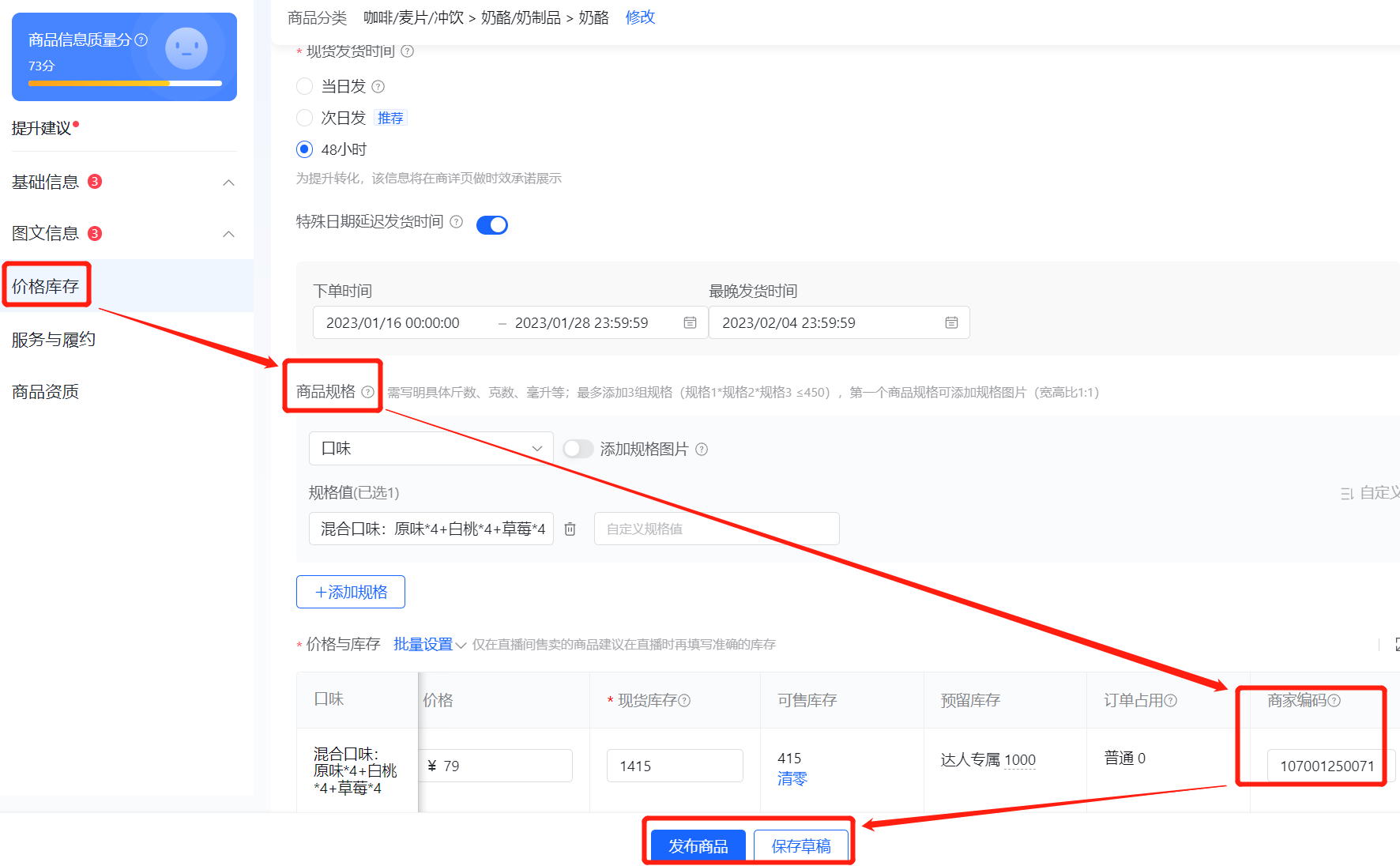This screenshot has width=1400, height=866.
Task: Click 最晚发货时间 date 2023/02/04 field
Action: click(x=839, y=322)
